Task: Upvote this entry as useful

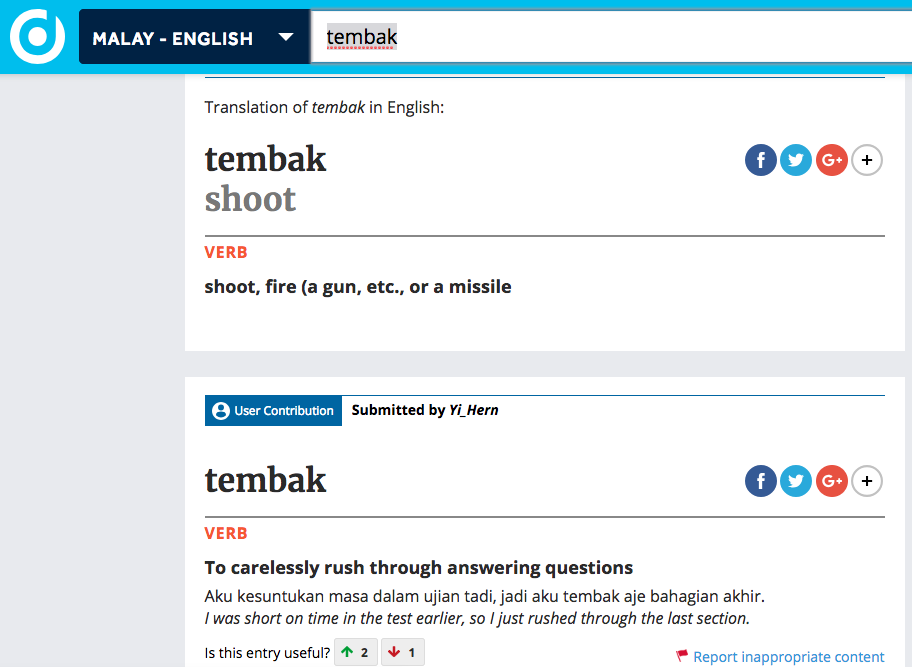Action: tap(355, 653)
